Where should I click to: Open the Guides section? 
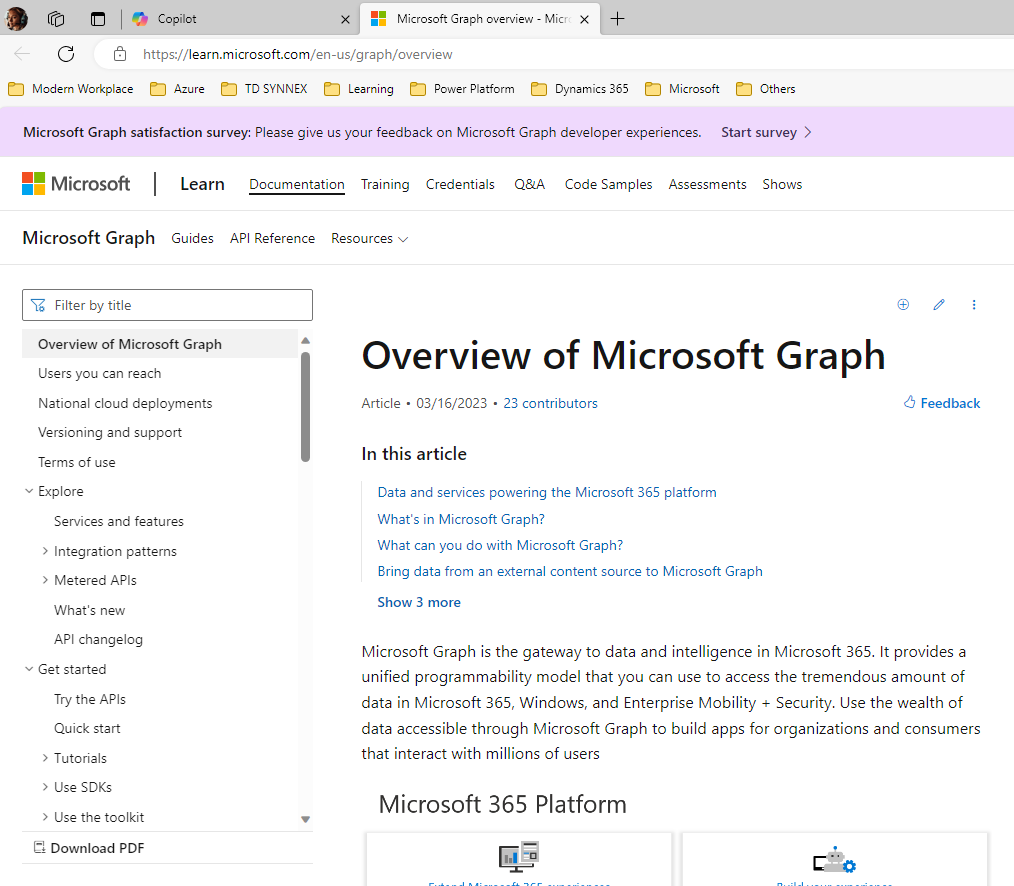192,238
